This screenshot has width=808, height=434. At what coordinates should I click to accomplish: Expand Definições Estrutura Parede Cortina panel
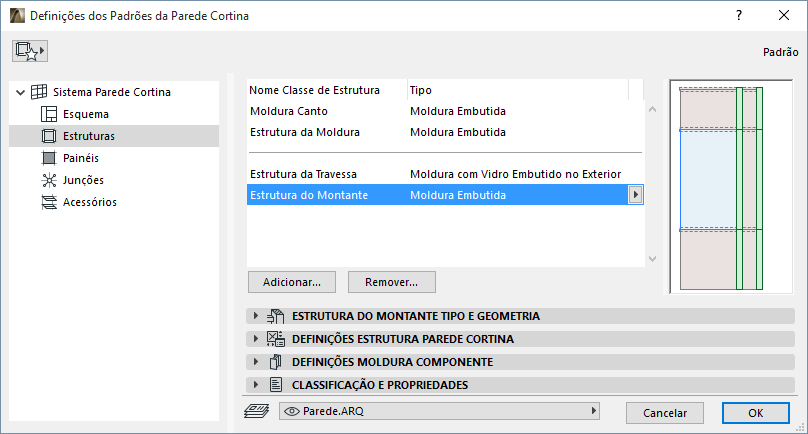[x=256, y=339]
